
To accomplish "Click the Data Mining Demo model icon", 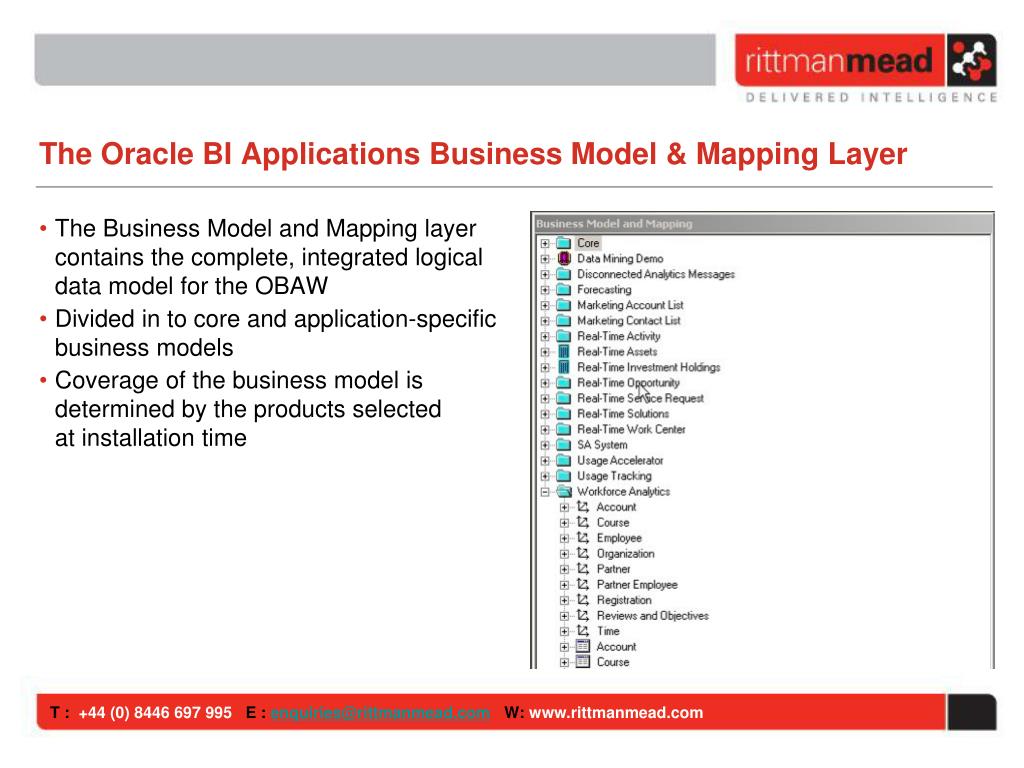I will 564,259.
